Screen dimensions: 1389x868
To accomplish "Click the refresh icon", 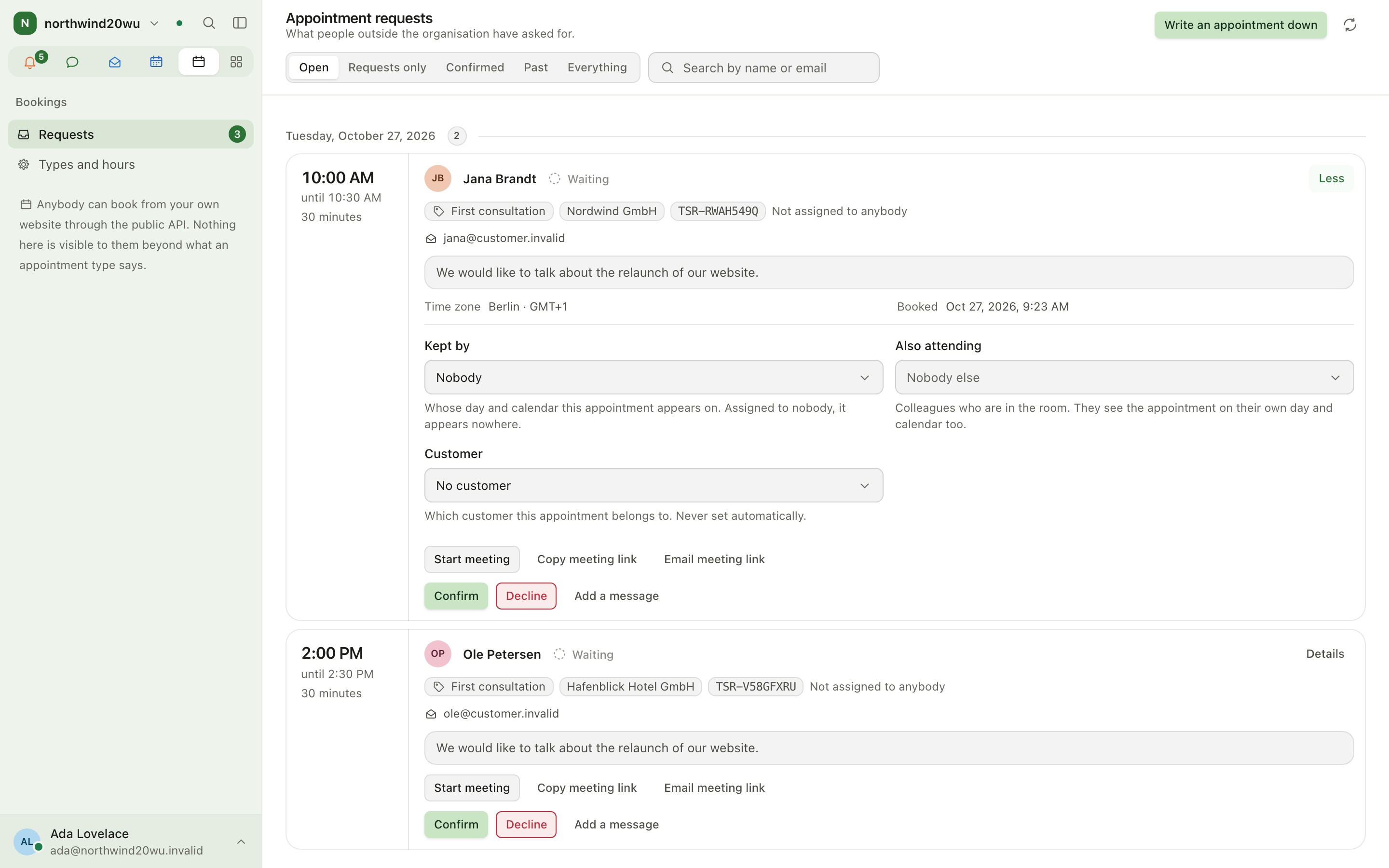I will point(1349,25).
